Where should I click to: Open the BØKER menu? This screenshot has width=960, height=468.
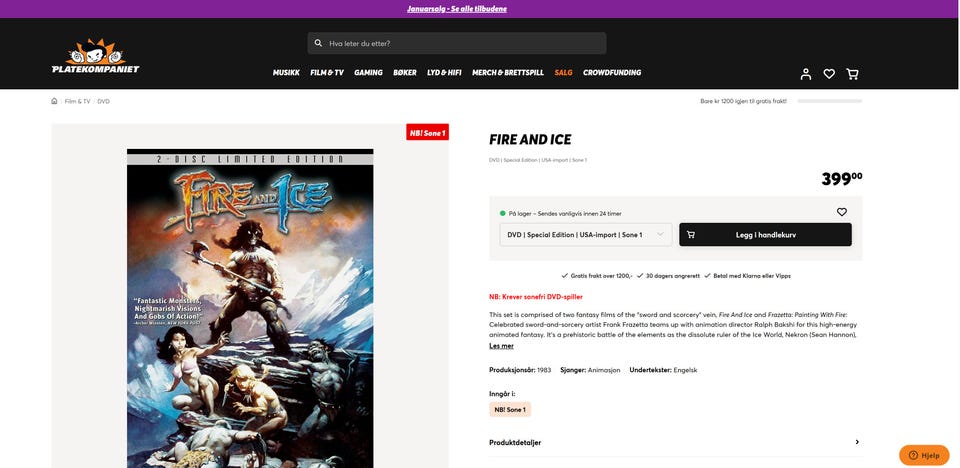pos(405,72)
